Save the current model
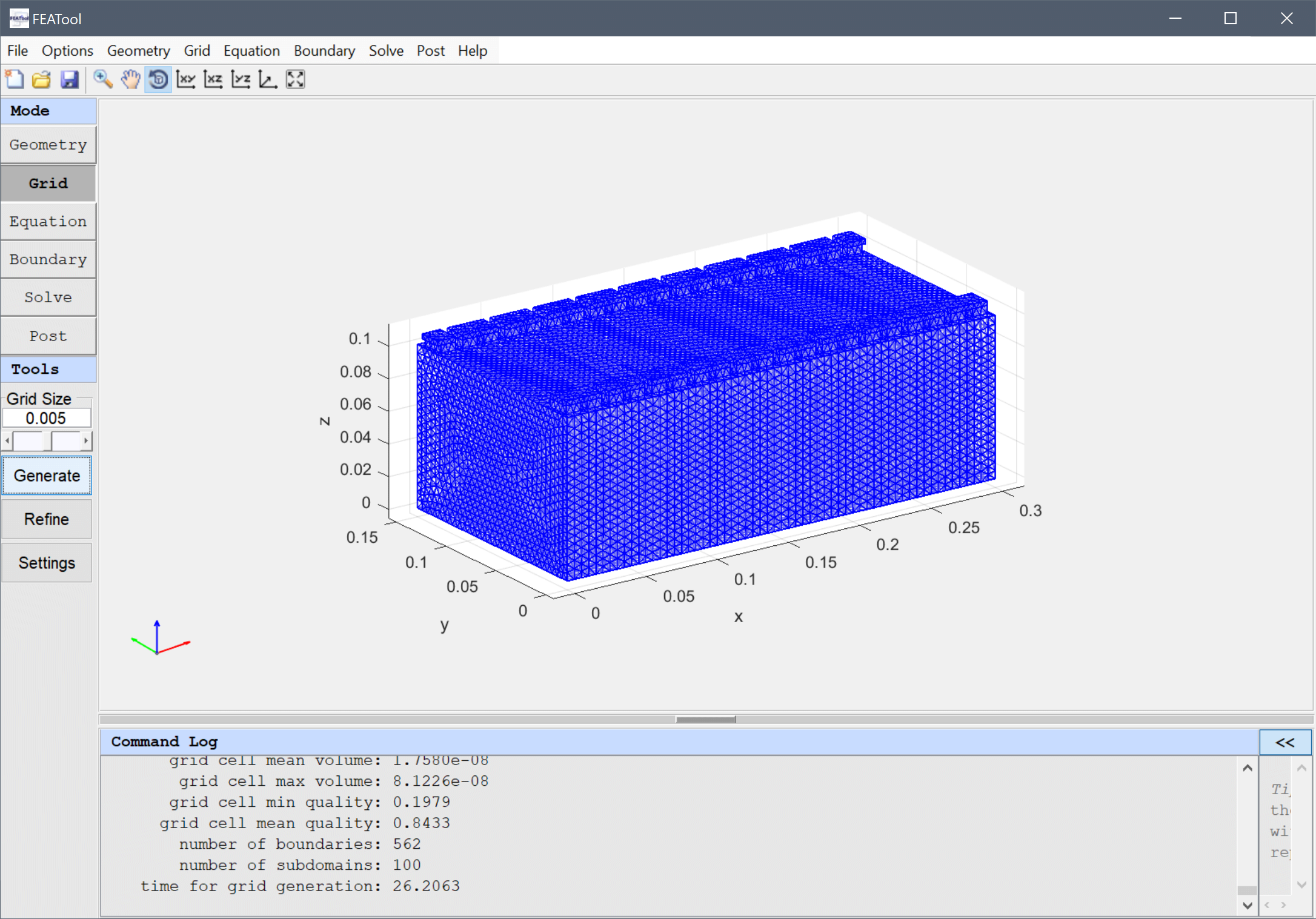 point(70,79)
